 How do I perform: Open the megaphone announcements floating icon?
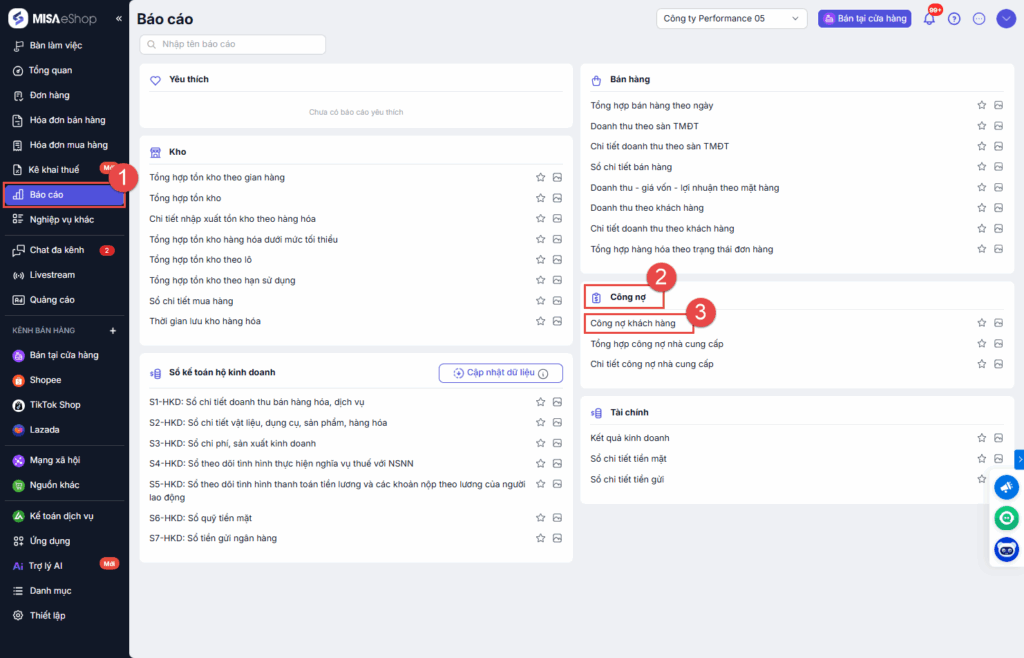click(1006, 488)
